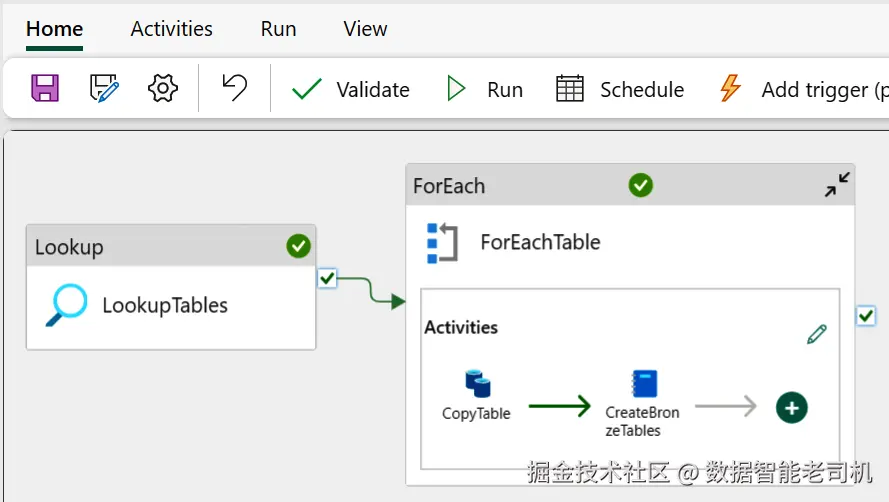Select the CopyTable activity icon
This screenshot has width=889, height=502.
click(477, 384)
